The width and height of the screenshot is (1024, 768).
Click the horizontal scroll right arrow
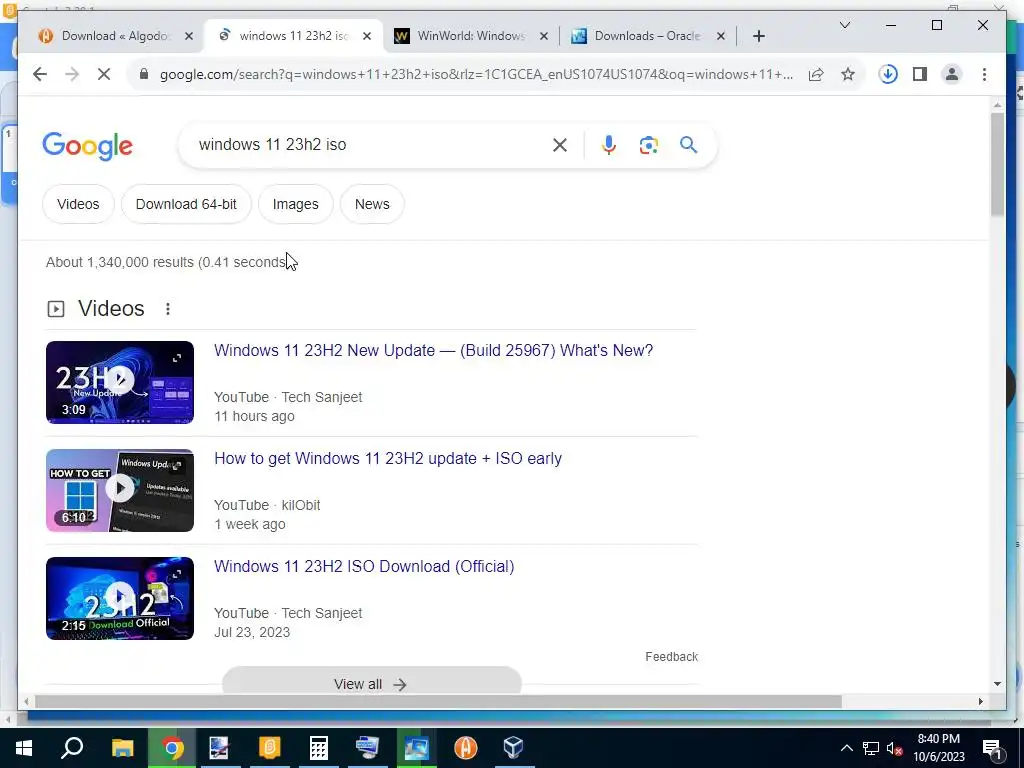(980, 701)
